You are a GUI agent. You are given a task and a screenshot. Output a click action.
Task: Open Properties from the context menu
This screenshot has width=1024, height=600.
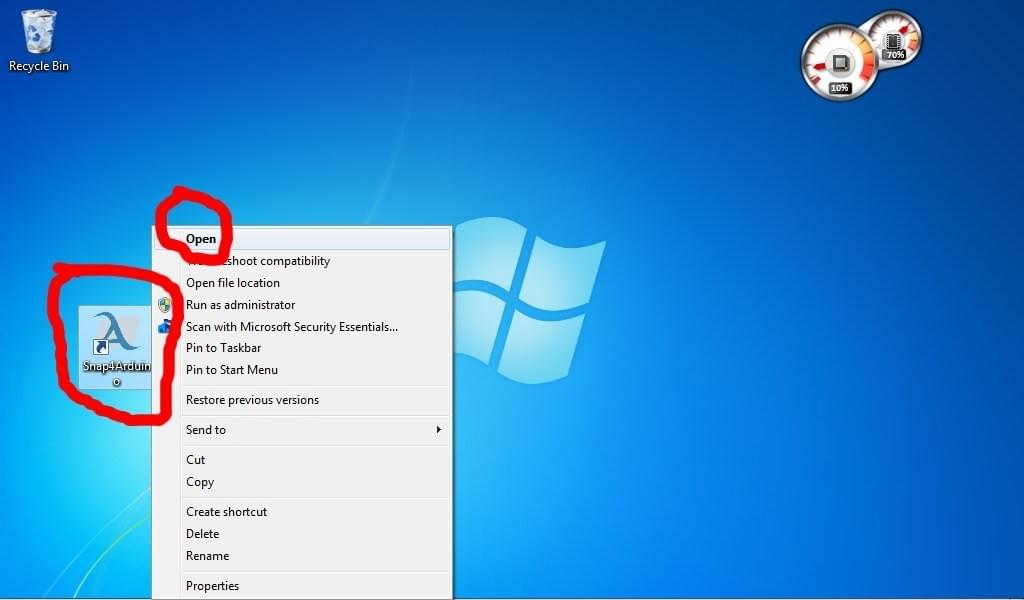point(302,586)
